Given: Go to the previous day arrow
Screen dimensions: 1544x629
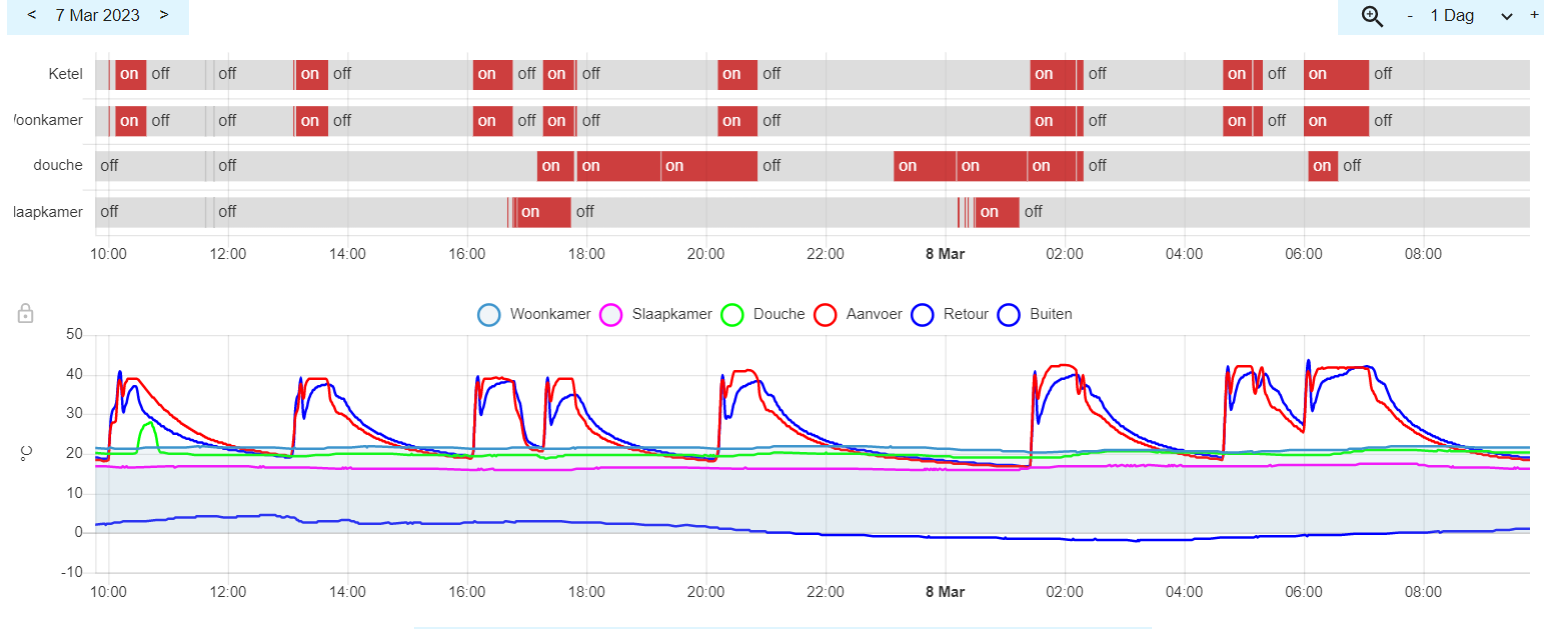Looking at the screenshot, I should (32, 15).
